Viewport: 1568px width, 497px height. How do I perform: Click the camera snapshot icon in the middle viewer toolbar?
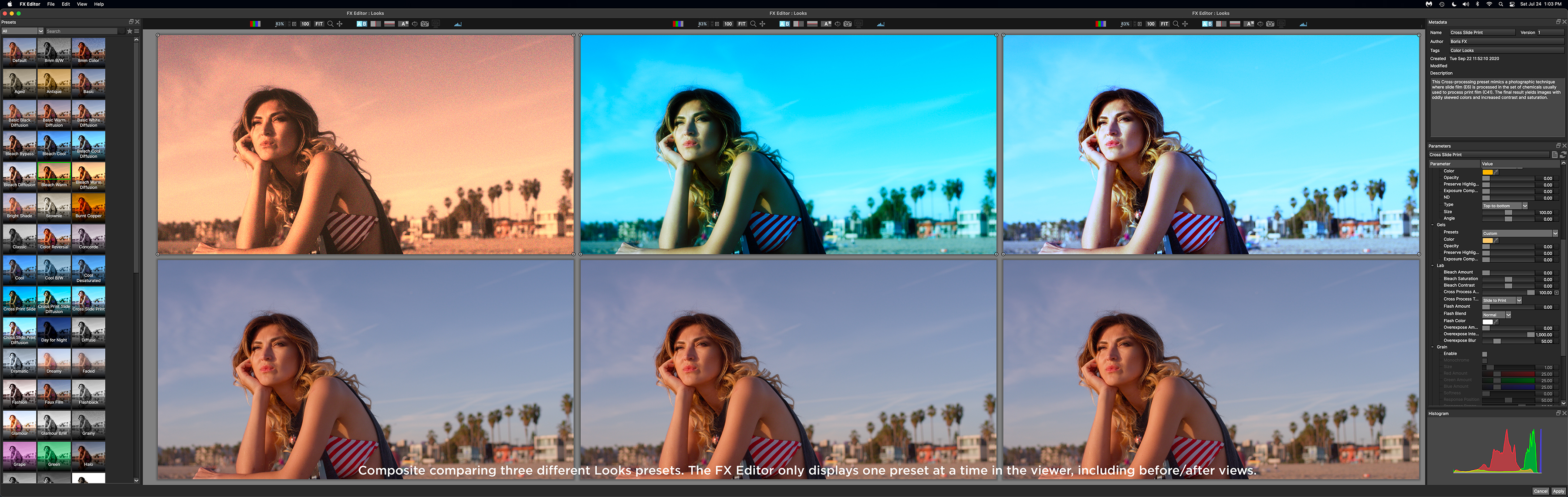click(847, 24)
